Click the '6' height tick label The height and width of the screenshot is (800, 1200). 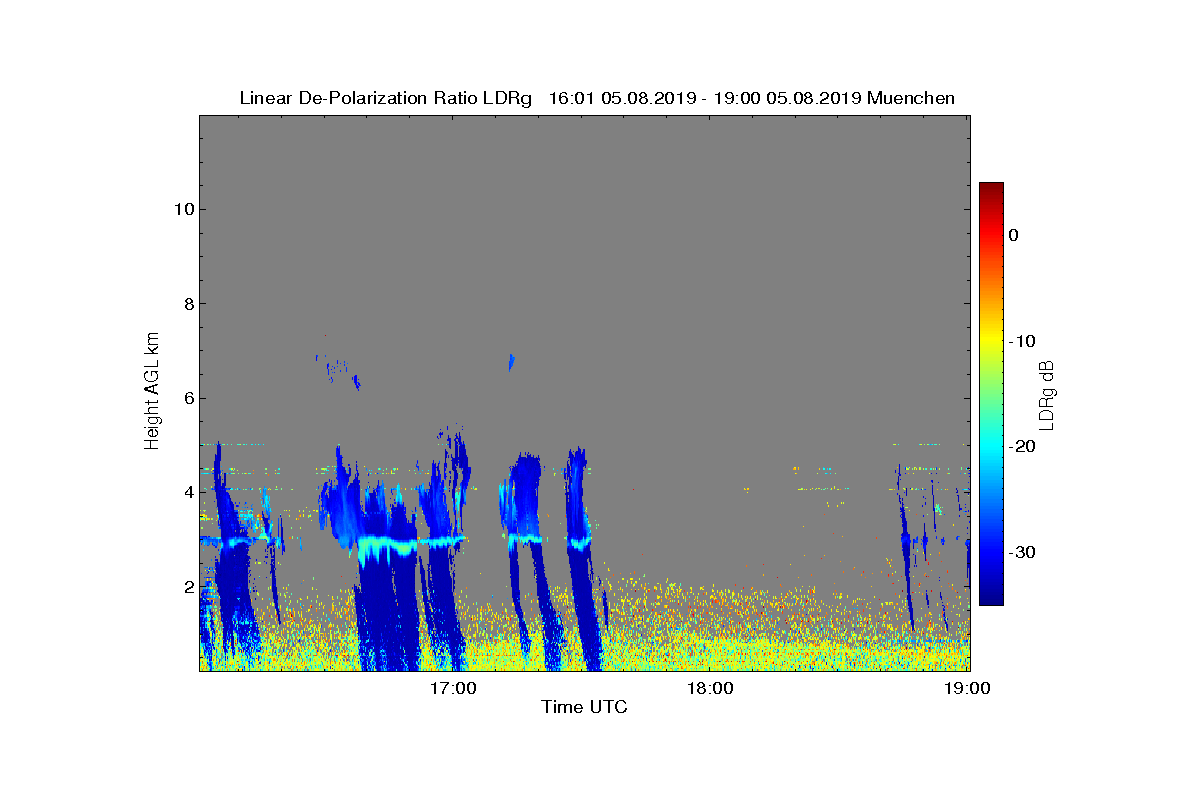pos(187,398)
